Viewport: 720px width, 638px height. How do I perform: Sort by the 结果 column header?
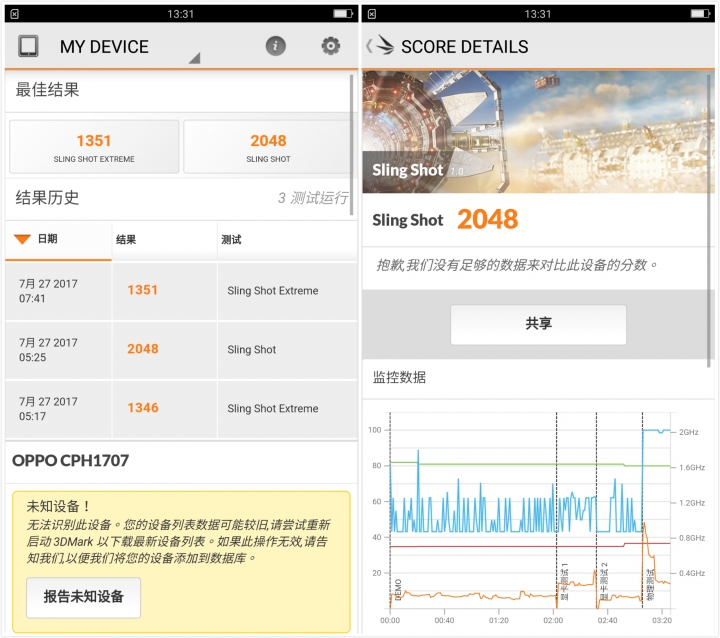pos(164,239)
